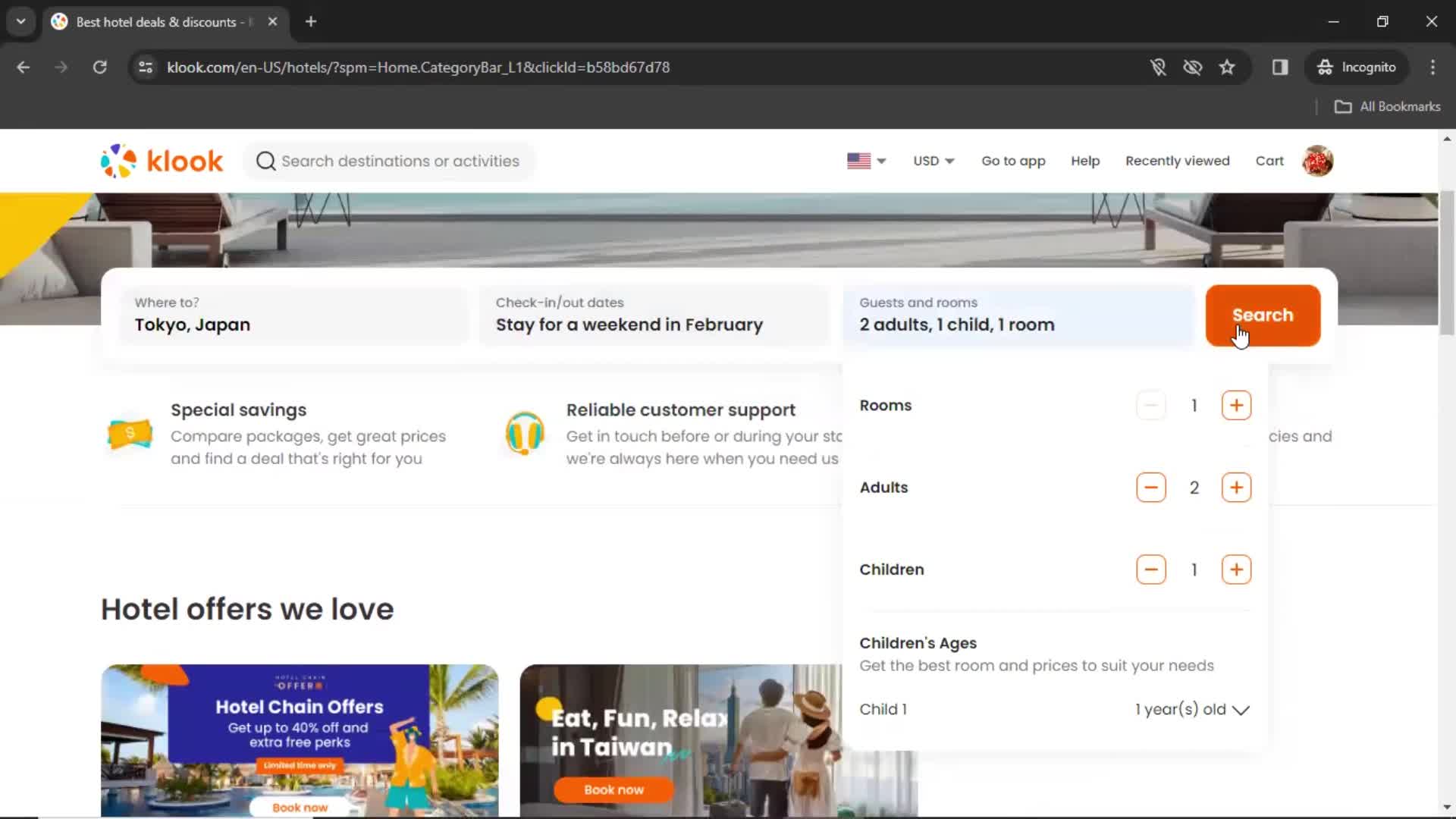Click the browser forward arrow
Image resolution: width=1456 pixels, height=819 pixels.
point(61,67)
